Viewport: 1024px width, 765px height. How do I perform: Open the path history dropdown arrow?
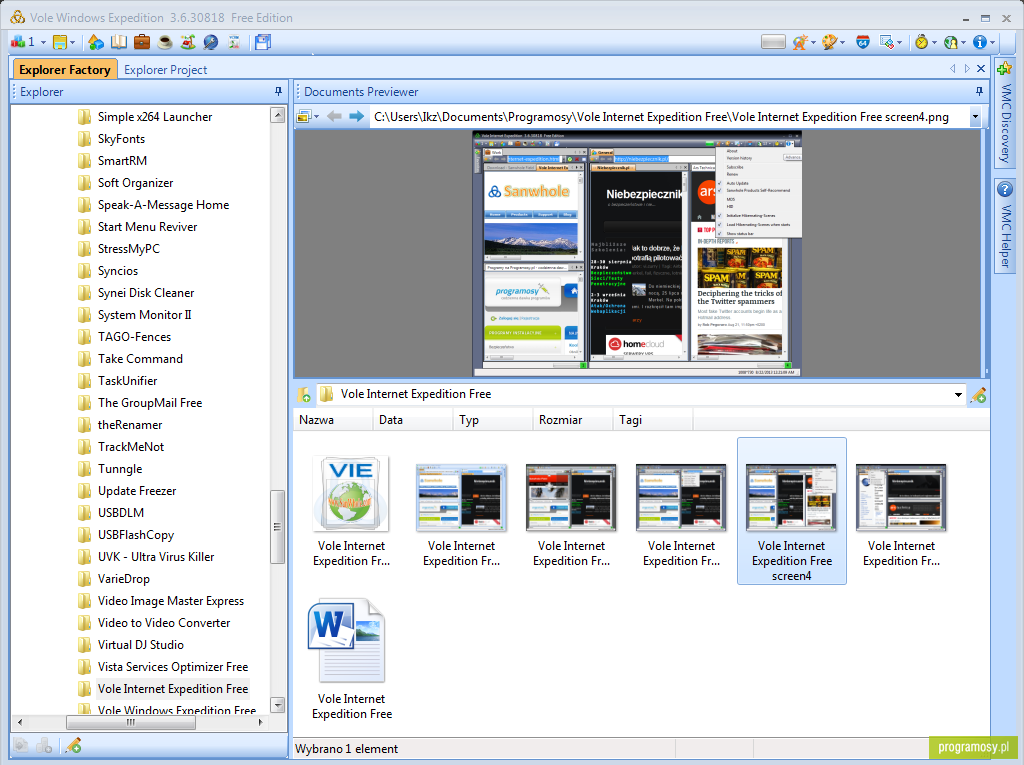(975, 117)
